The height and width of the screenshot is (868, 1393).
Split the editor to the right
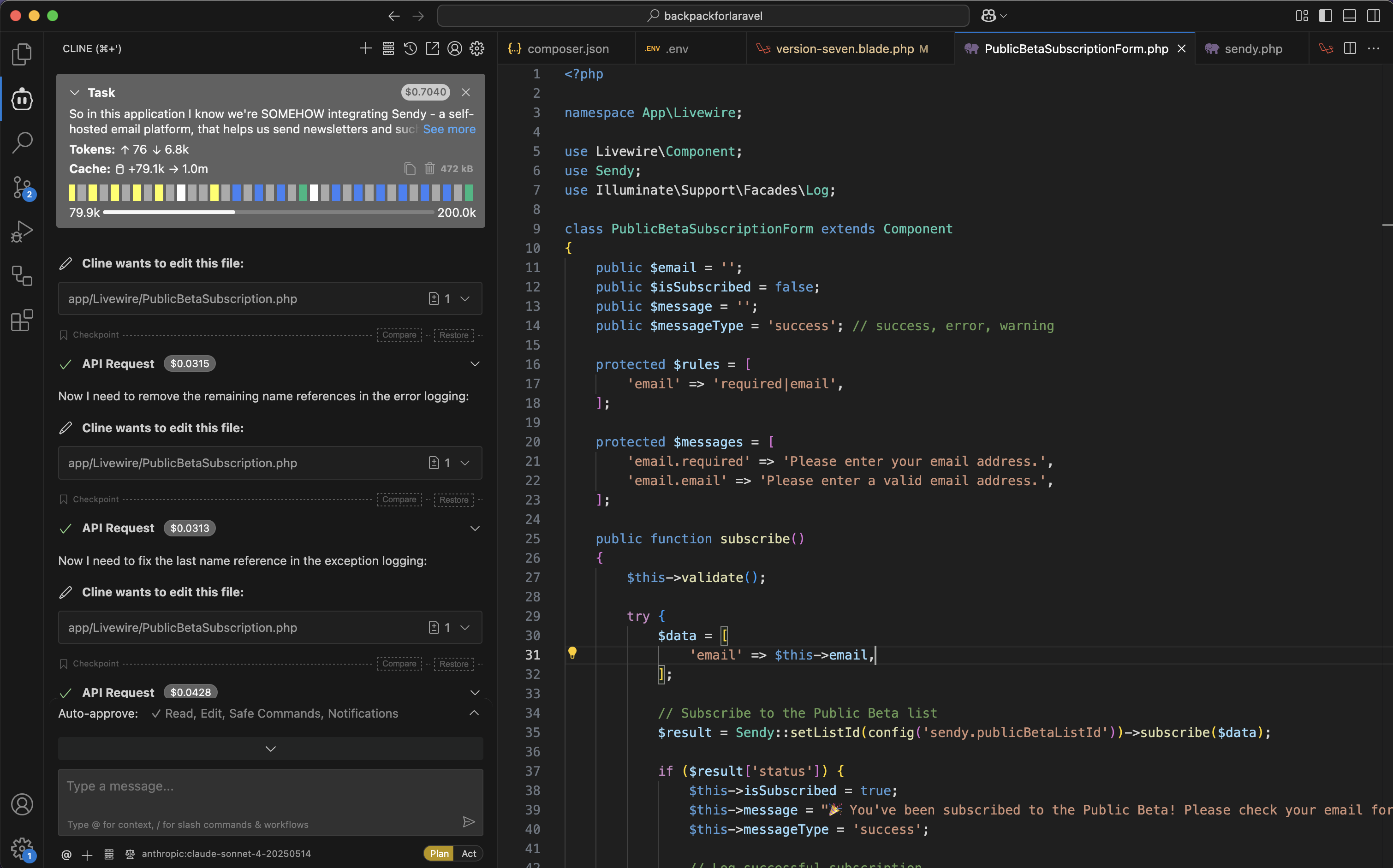[x=1350, y=49]
